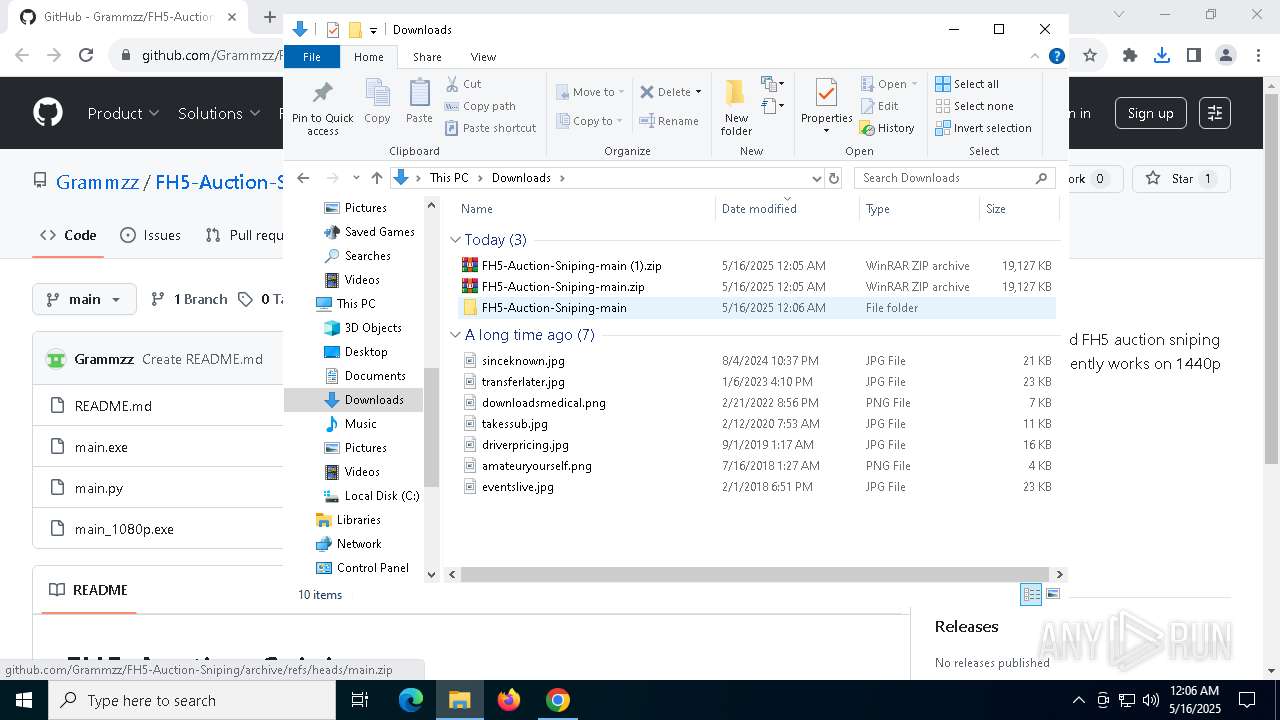Collapse the Today (3) group
Screen dimensions: 1280x720
(455, 240)
